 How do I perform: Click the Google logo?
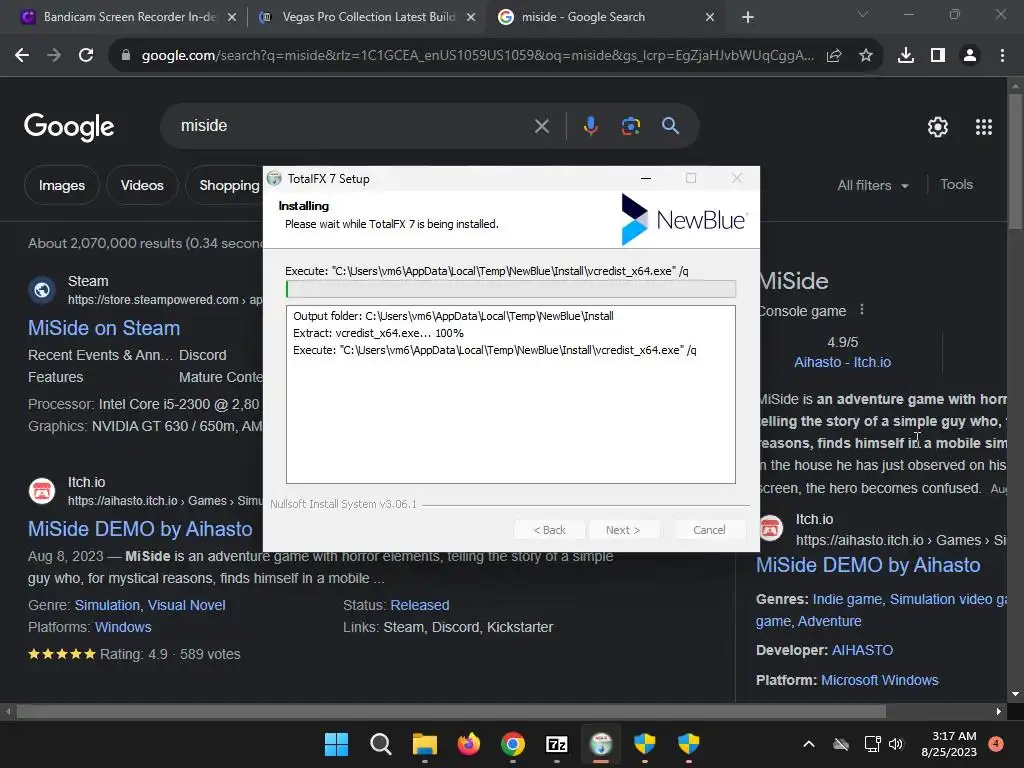(69, 127)
